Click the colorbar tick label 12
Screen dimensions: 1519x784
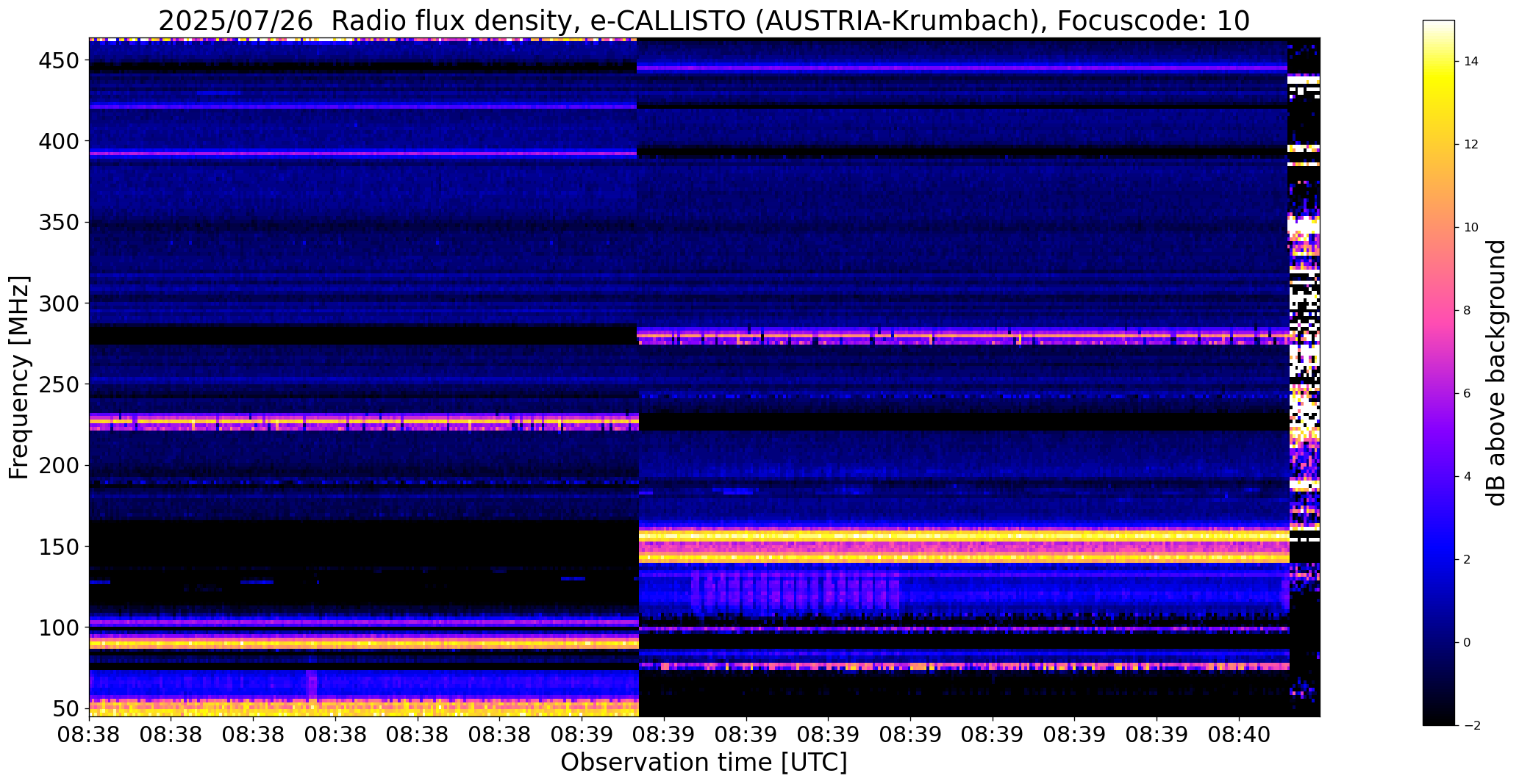[1471, 145]
